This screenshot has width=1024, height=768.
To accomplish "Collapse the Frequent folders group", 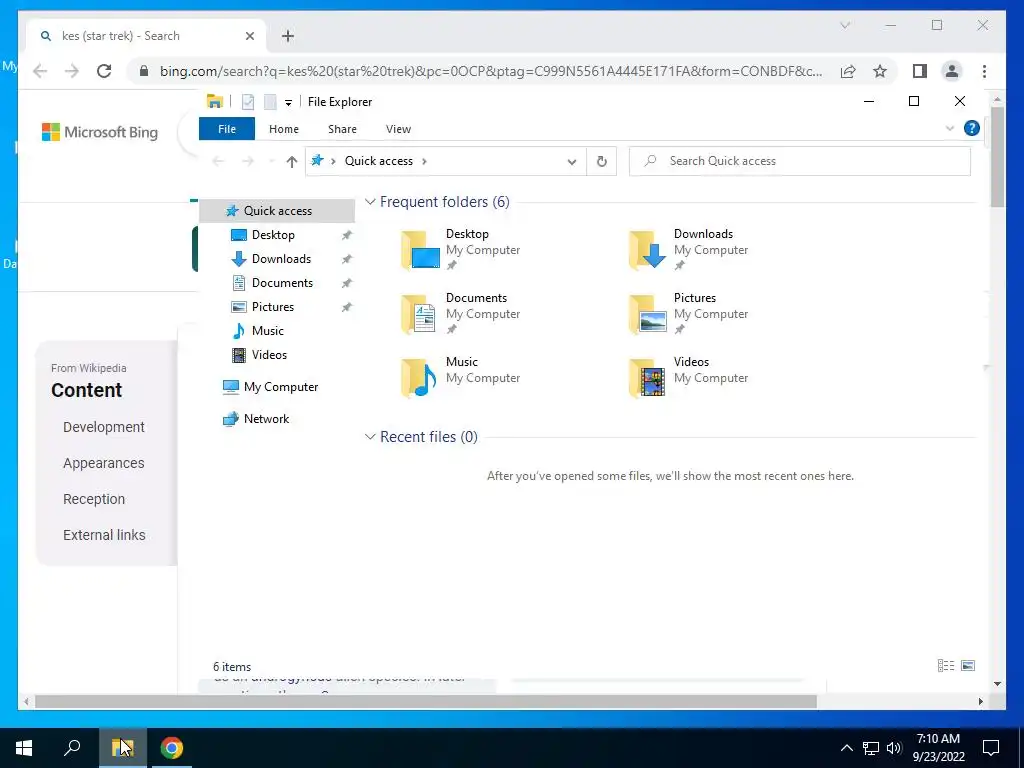I will point(370,202).
